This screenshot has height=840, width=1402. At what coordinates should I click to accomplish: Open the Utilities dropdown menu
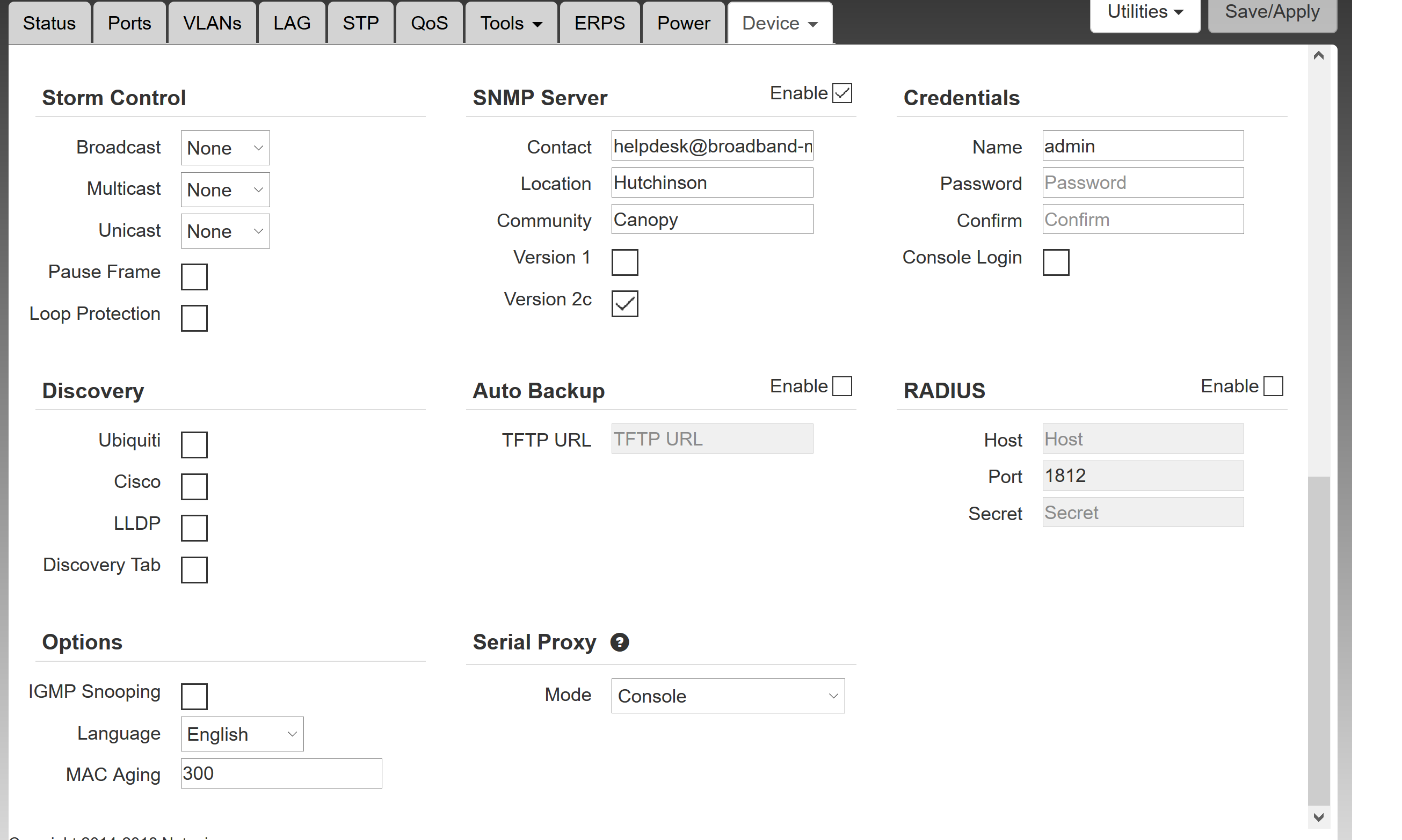[1145, 12]
